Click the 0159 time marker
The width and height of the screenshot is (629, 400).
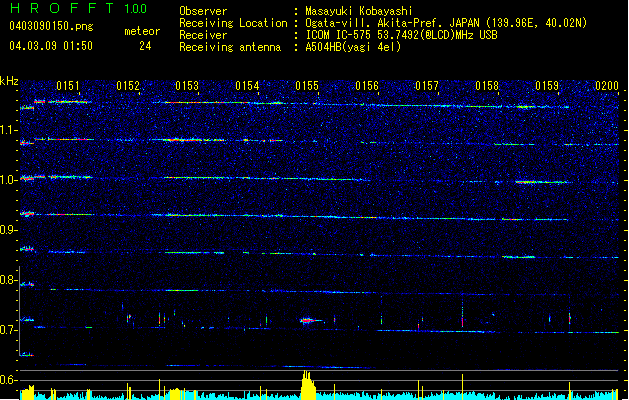(x=547, y=86)
